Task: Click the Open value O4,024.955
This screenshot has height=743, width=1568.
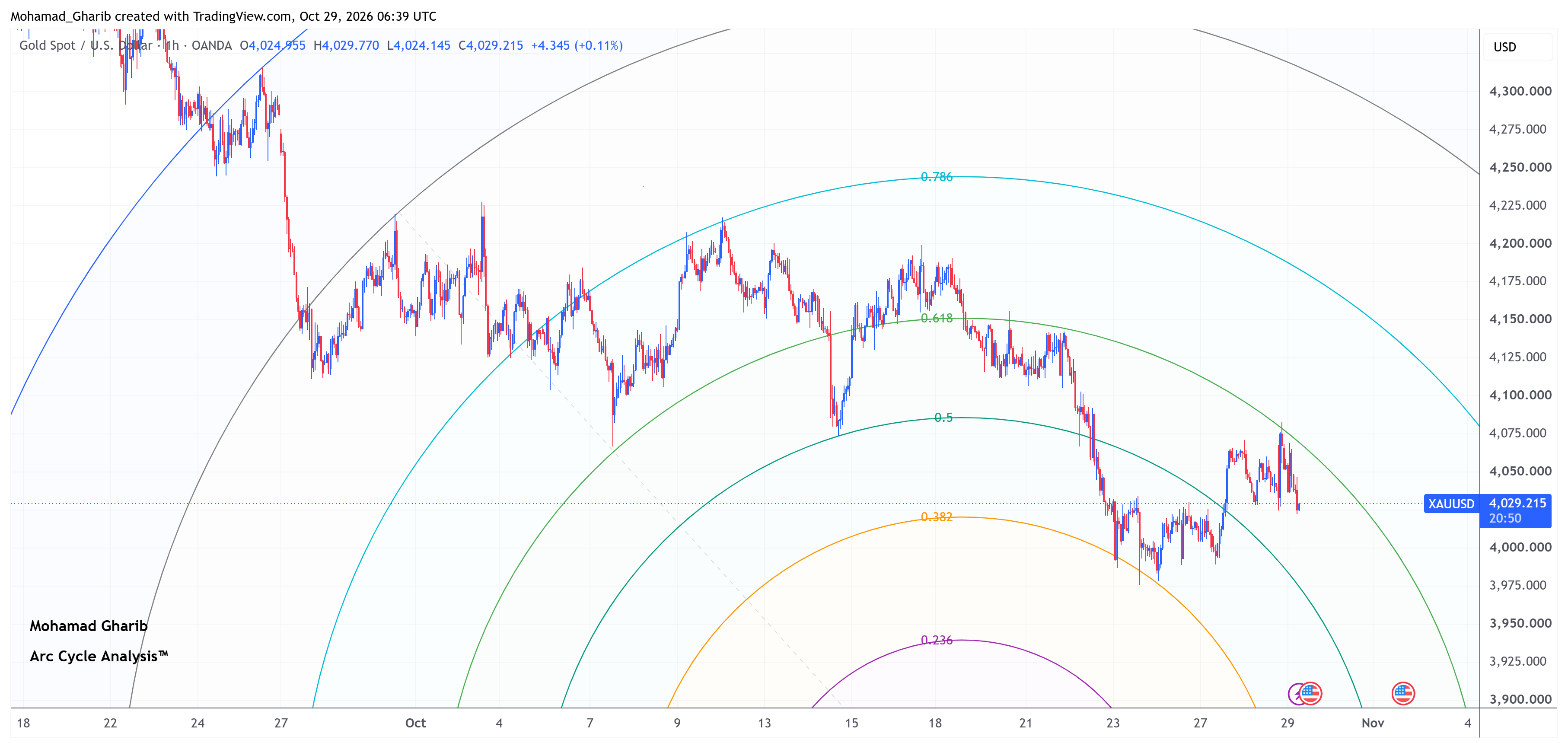Action: coord(273,46)
